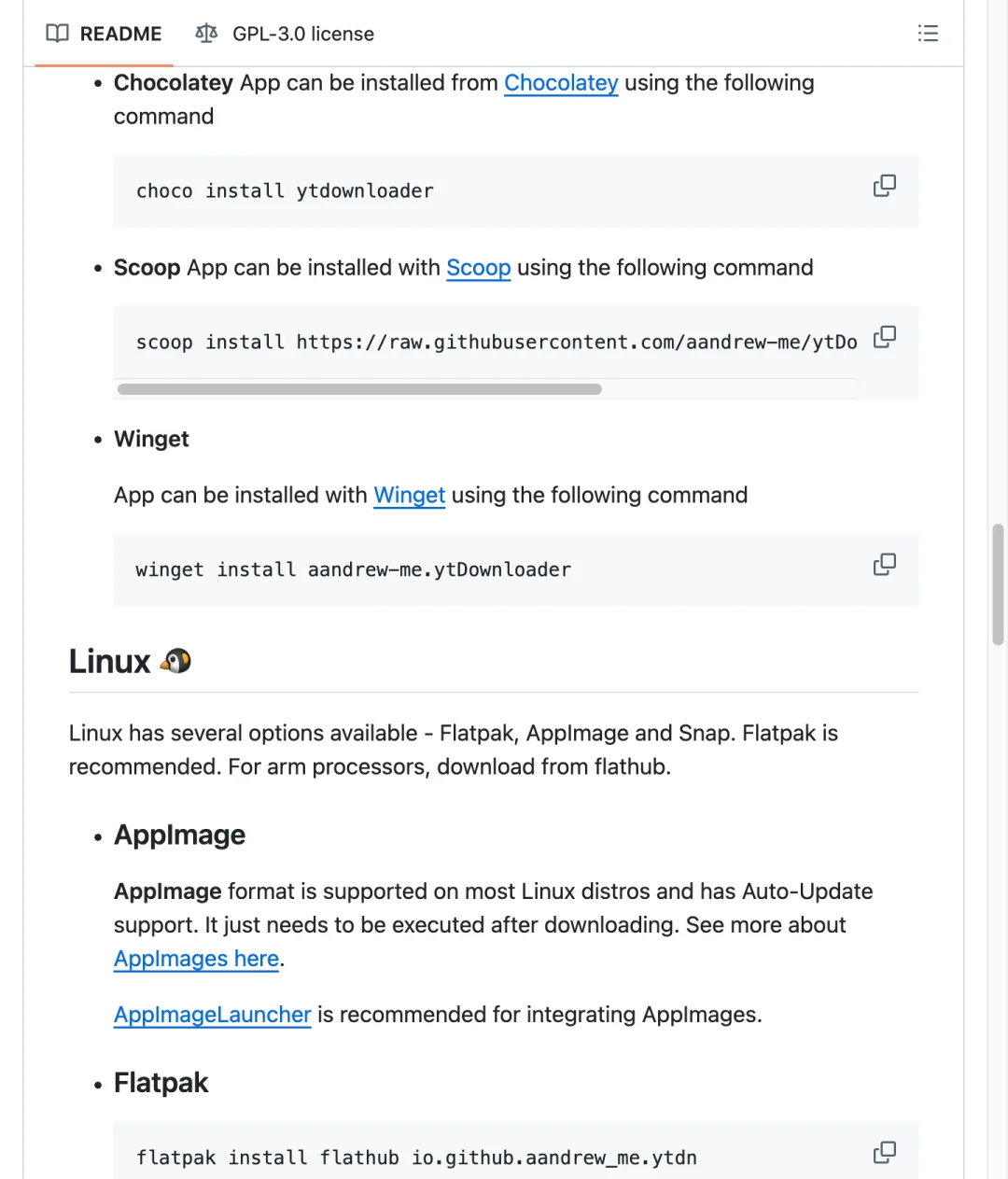Open the Winget link
This screenshot has width=1008, height=1179.
pos(409,496)
